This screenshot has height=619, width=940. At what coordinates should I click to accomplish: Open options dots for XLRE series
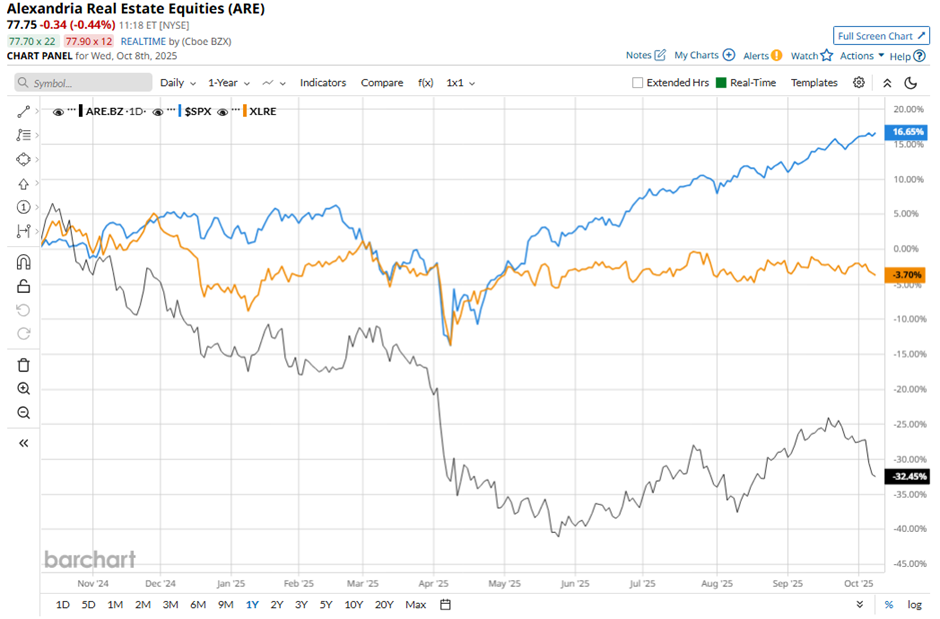[x=236, y=110]
